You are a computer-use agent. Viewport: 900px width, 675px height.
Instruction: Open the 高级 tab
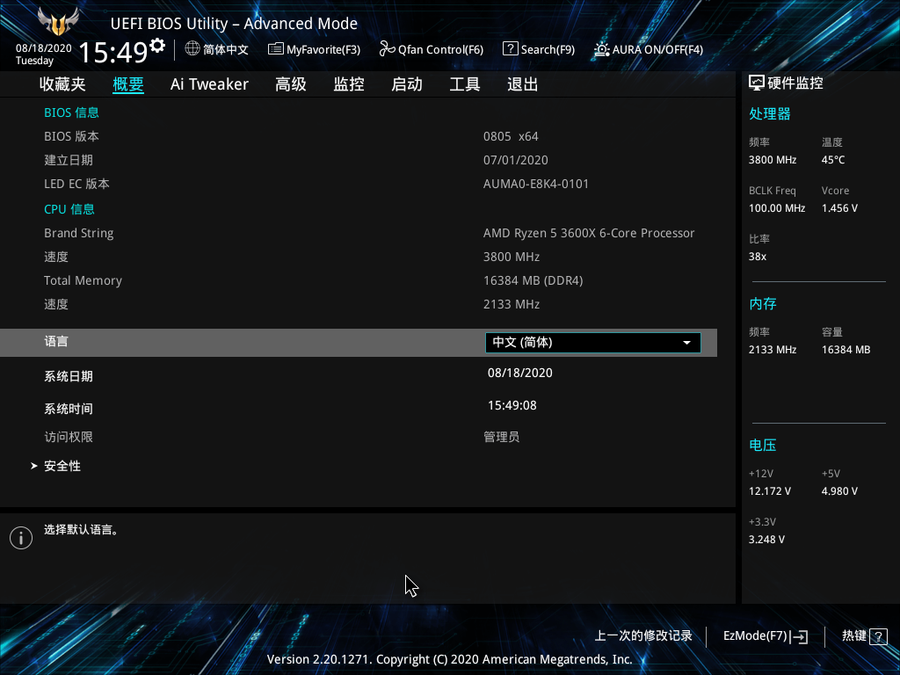pos(291,85)
